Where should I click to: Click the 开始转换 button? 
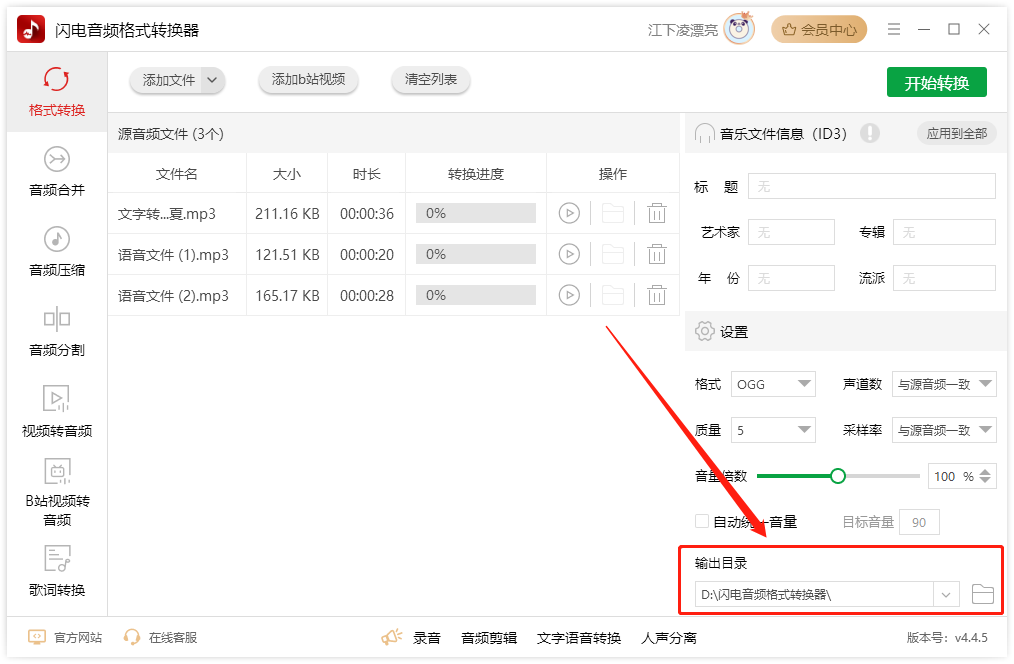[x=936, y=83]
